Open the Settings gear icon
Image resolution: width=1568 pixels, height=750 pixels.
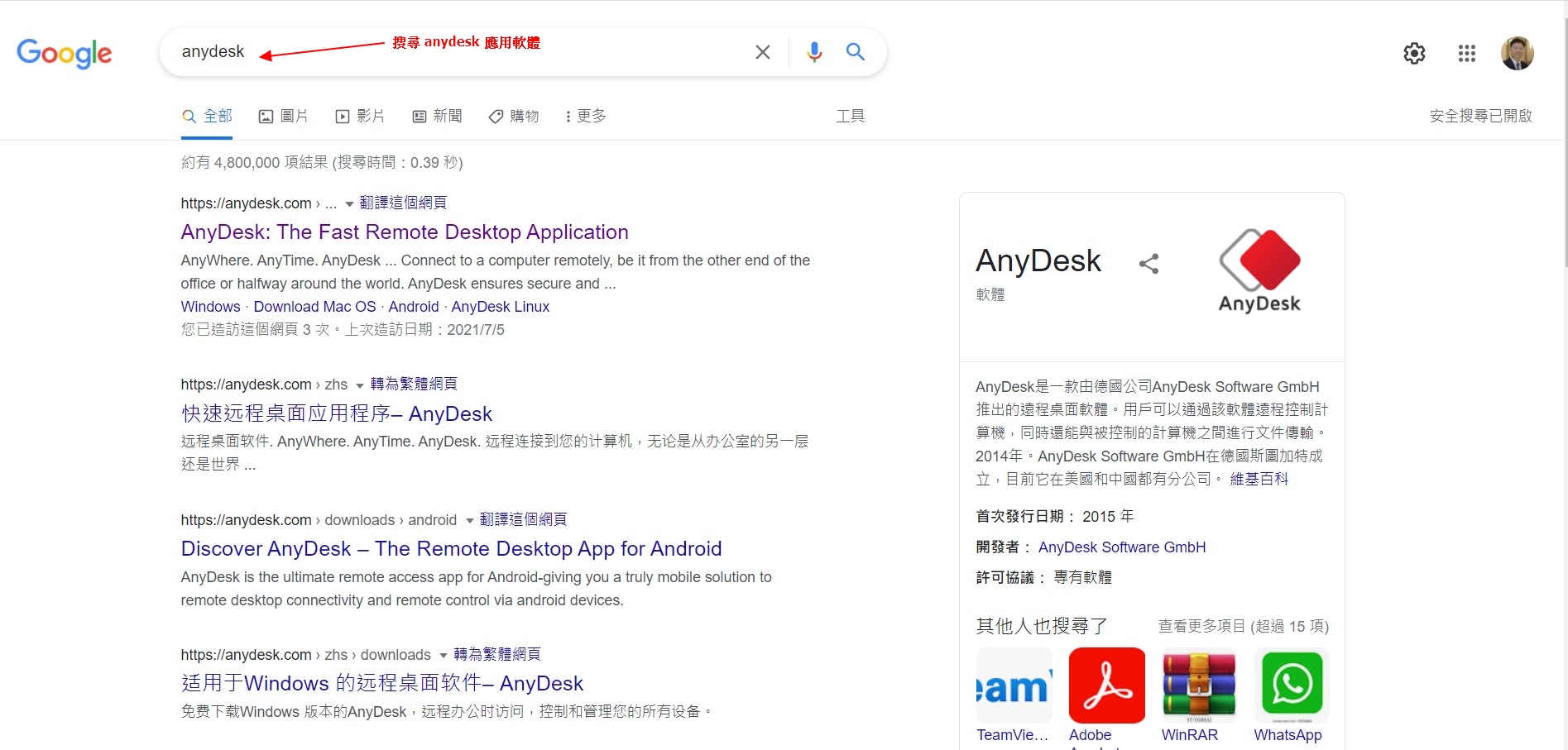coord(1414,53)
